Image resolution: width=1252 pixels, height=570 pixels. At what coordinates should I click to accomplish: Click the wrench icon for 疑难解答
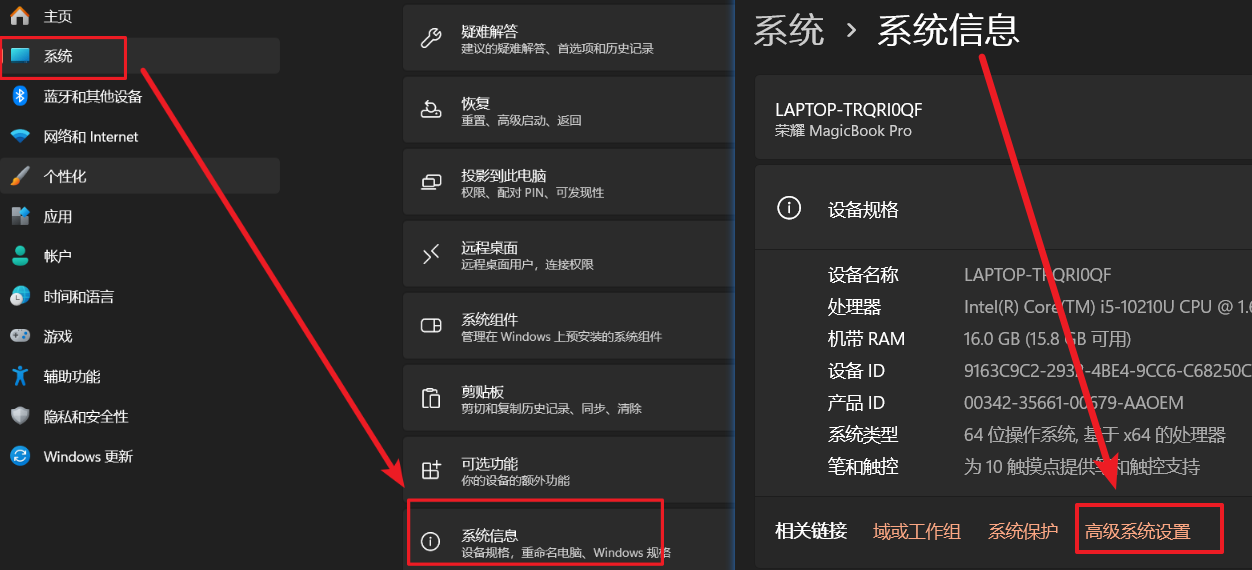coord(431,39)
